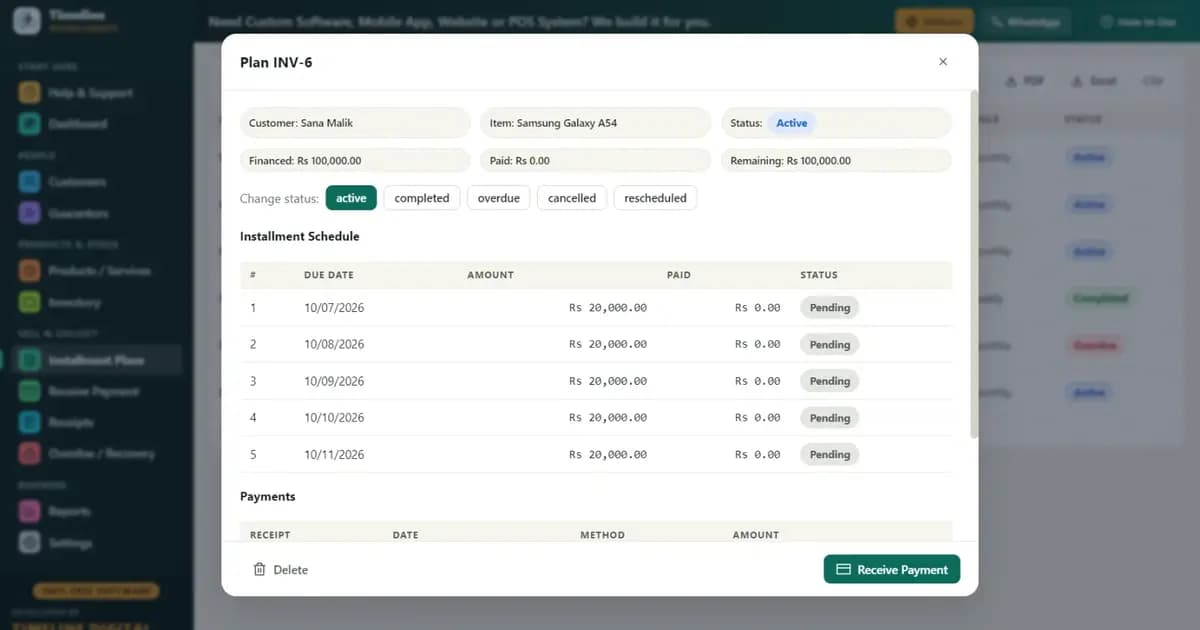
Task: Click the Timeline app logo
Action: point(28,21)
